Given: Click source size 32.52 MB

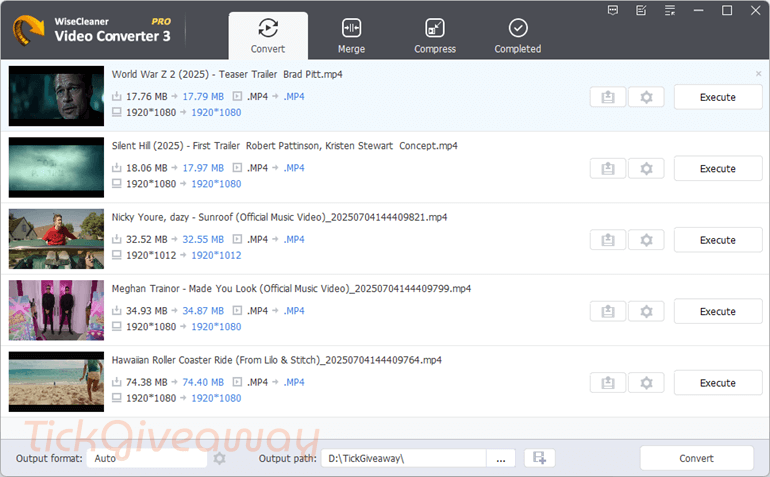Looking at the screenshot, I should pos(147,239).
